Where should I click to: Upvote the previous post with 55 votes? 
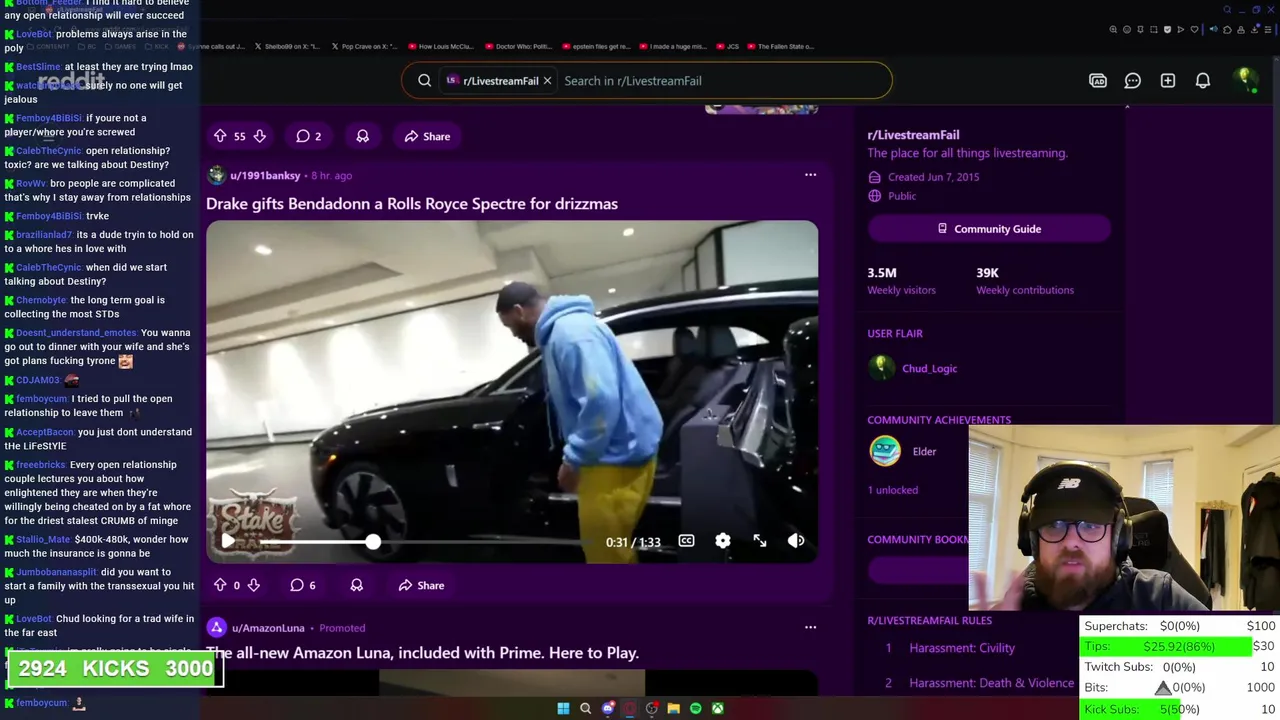pyautogui.click(x=220, y=136)
